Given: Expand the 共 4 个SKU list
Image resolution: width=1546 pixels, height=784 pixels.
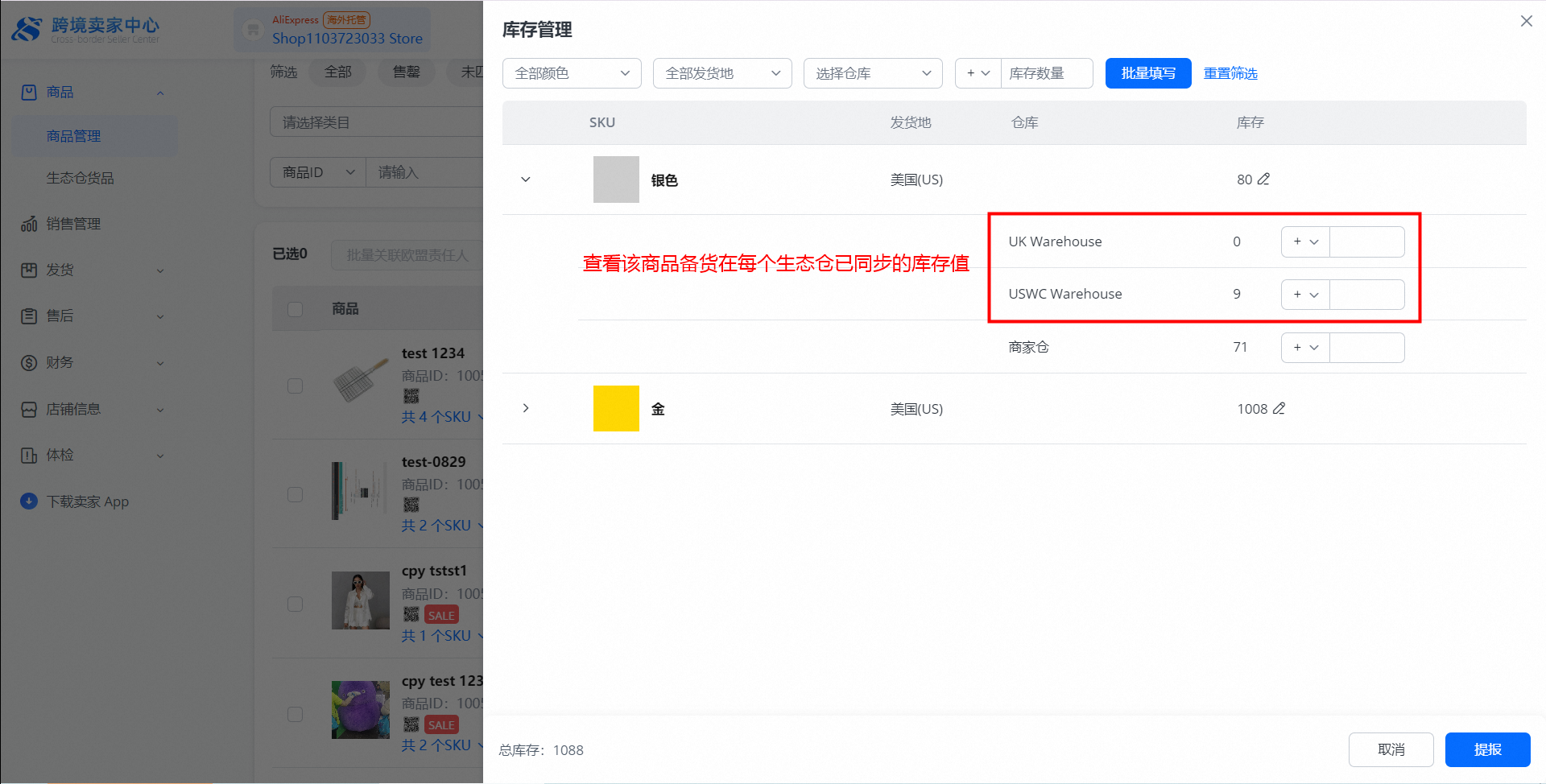Looking at the screenshot, I should 442,417.
